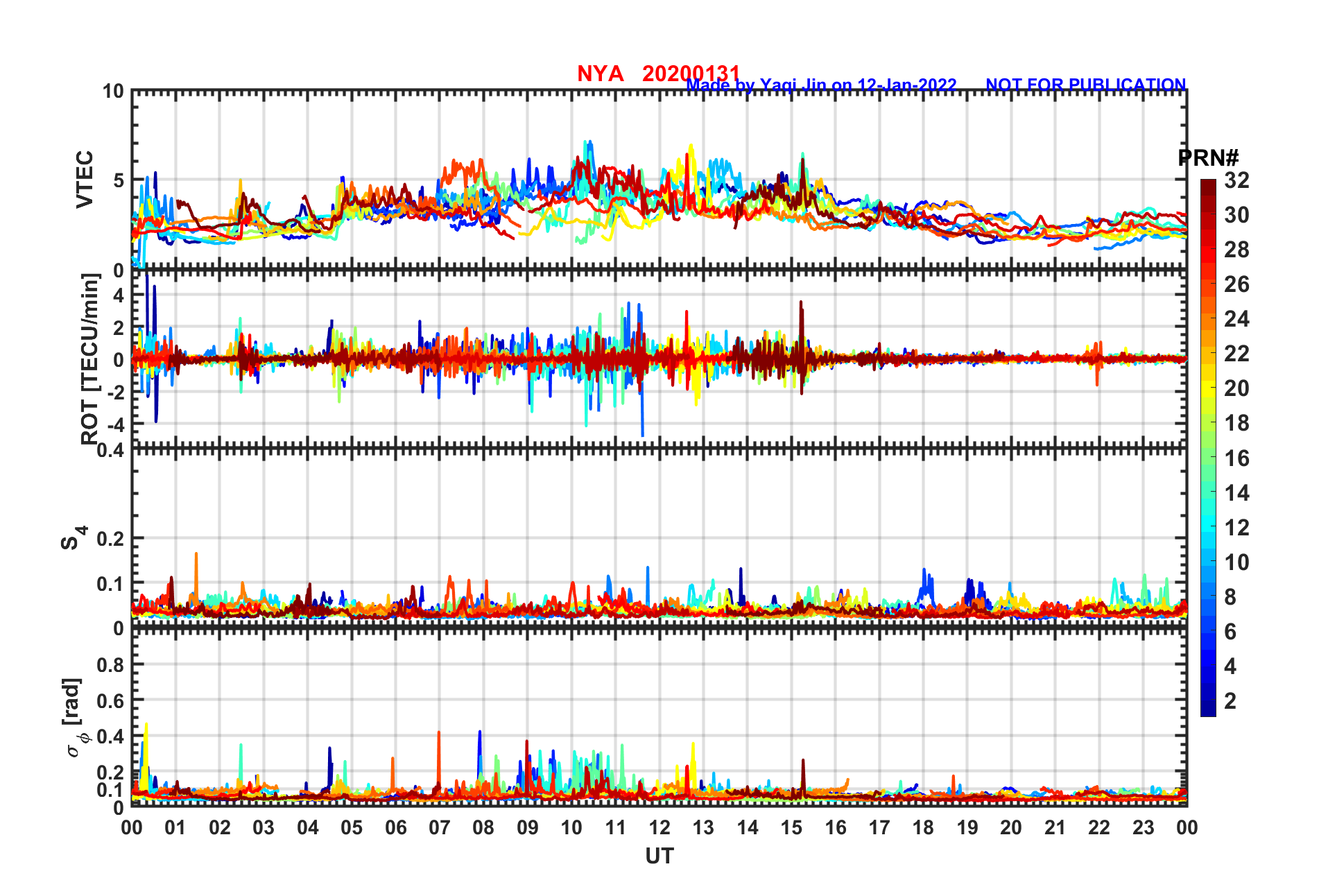Click the "PRN#" colorbar title

[1209, 158]
